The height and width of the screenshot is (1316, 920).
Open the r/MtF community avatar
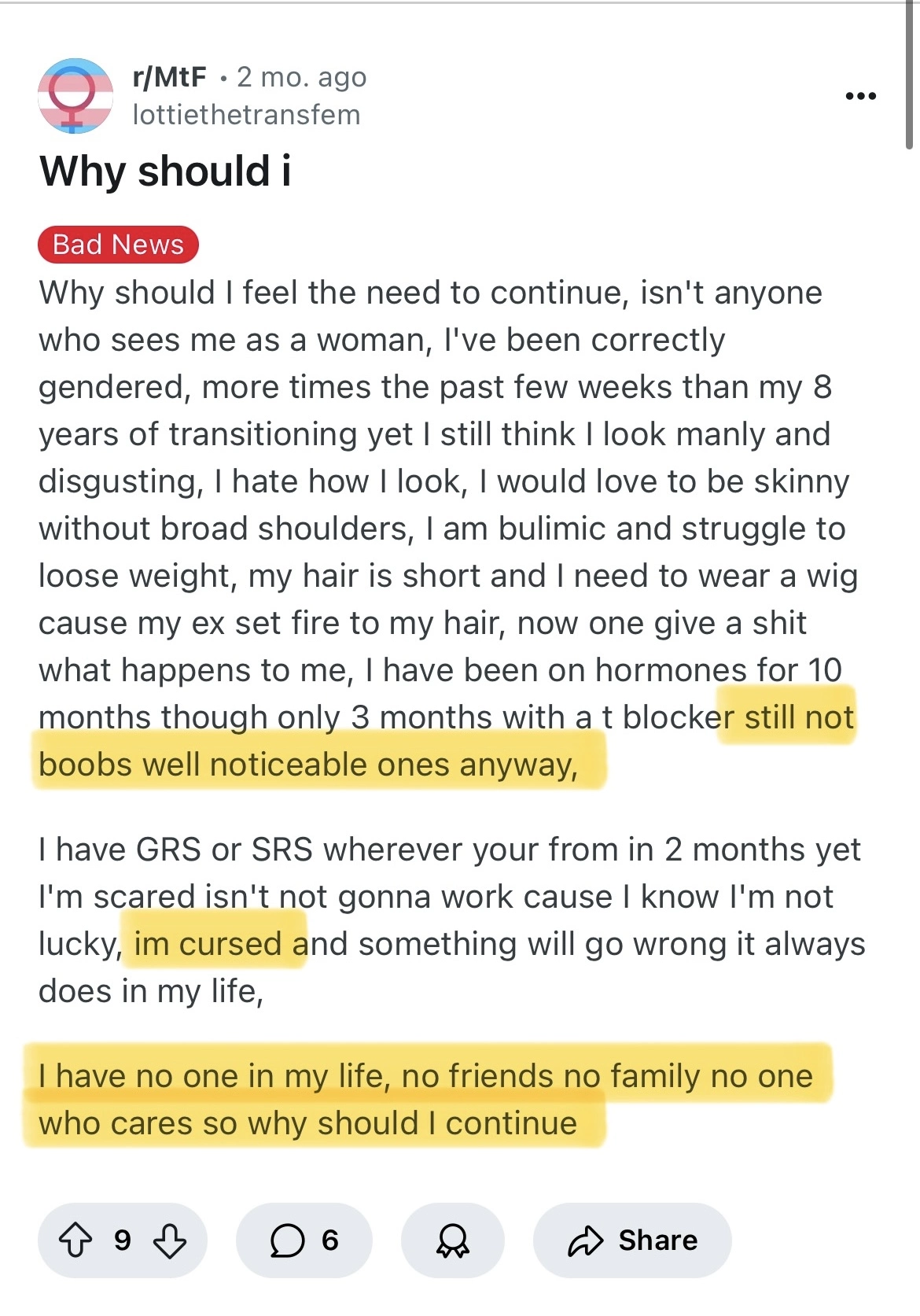point(75,95)
